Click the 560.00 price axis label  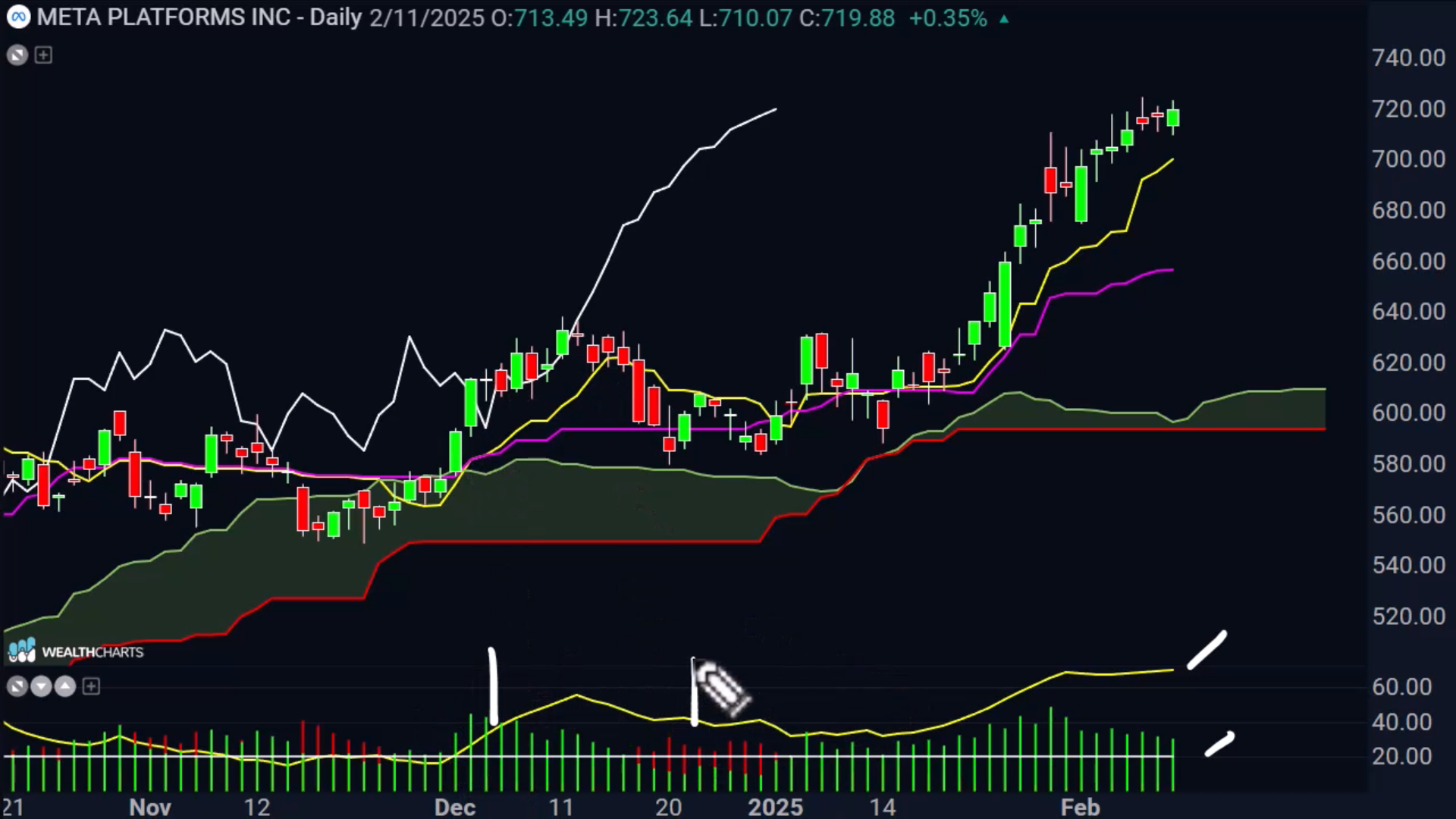pos(1408,515)
